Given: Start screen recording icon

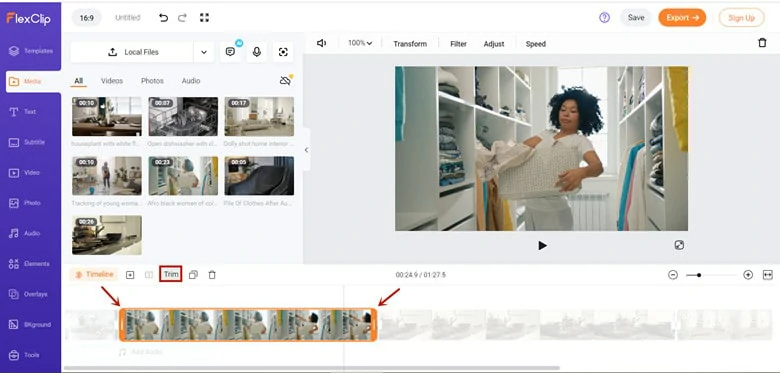Looking at the screenshot, I should coord(283,52).
